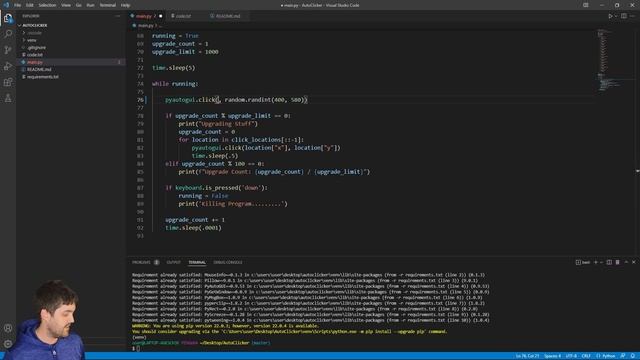640x360 pixels.
Task: Expand the venv folder
Action: (31, 40)
